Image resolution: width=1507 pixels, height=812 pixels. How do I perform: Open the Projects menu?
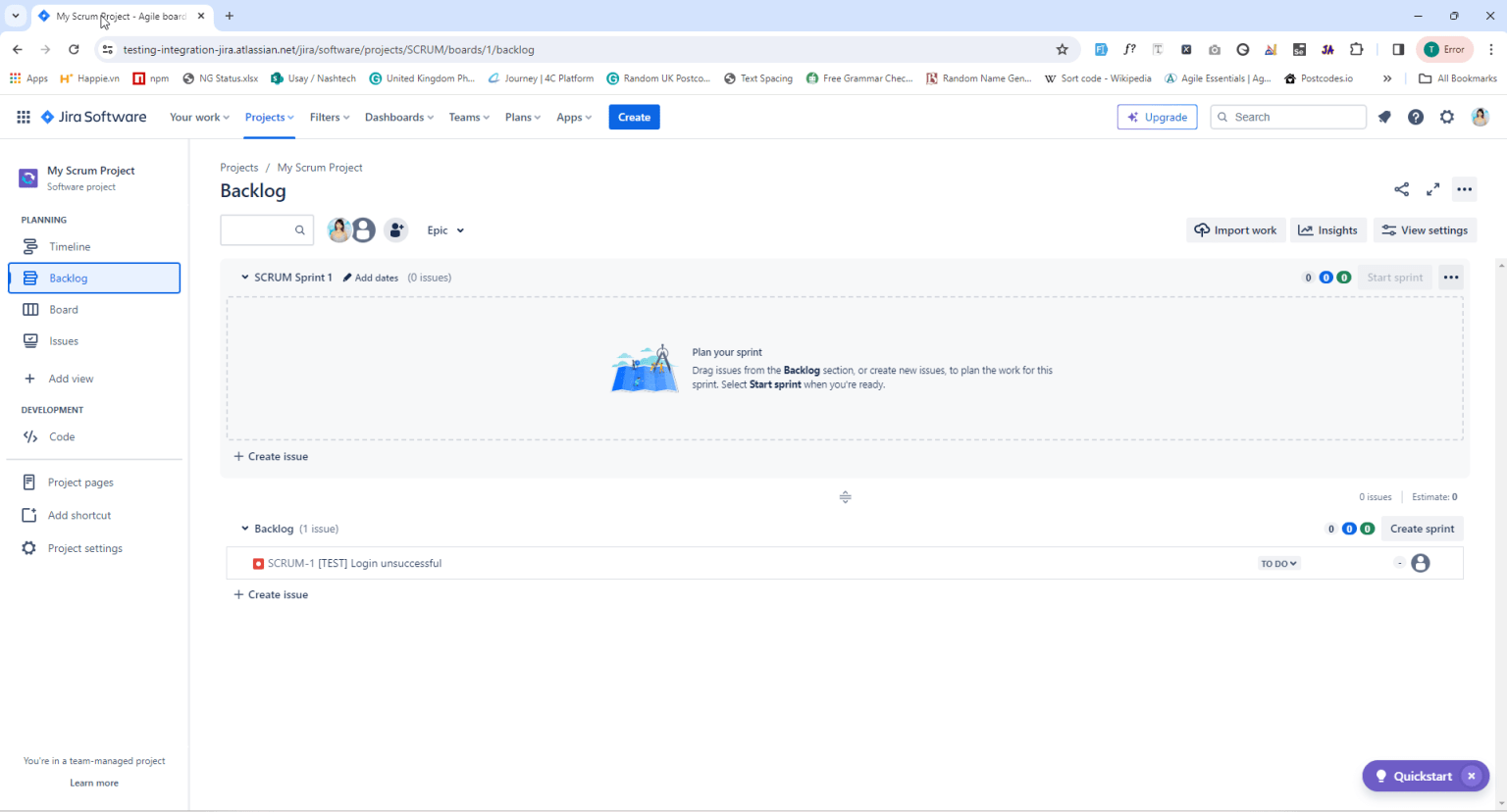(268, 117)
